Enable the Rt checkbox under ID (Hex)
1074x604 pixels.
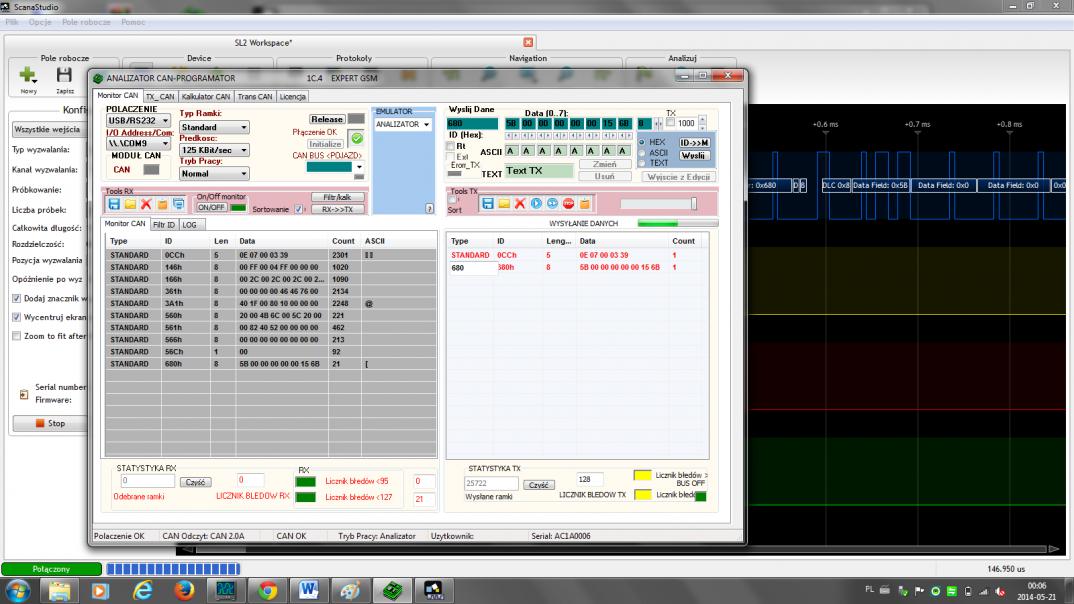coord(449,146)
